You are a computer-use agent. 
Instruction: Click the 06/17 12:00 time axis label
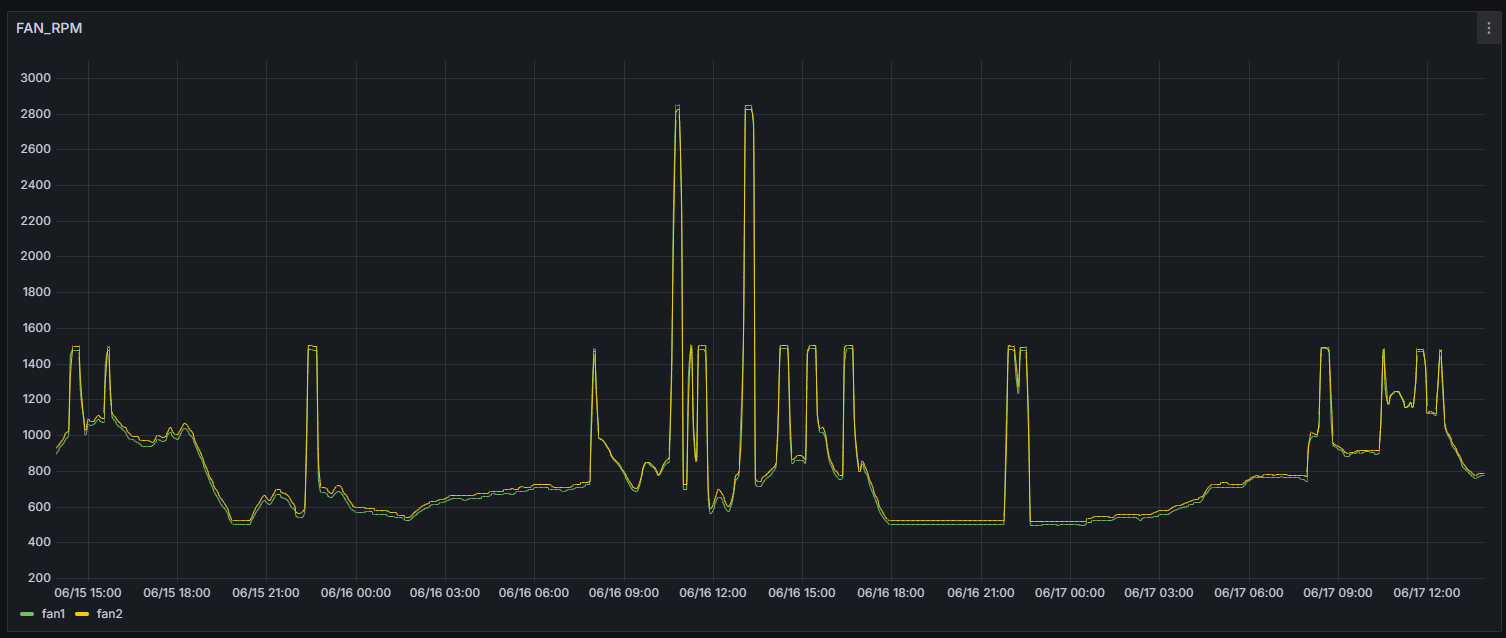click(x=1427, y=593)
